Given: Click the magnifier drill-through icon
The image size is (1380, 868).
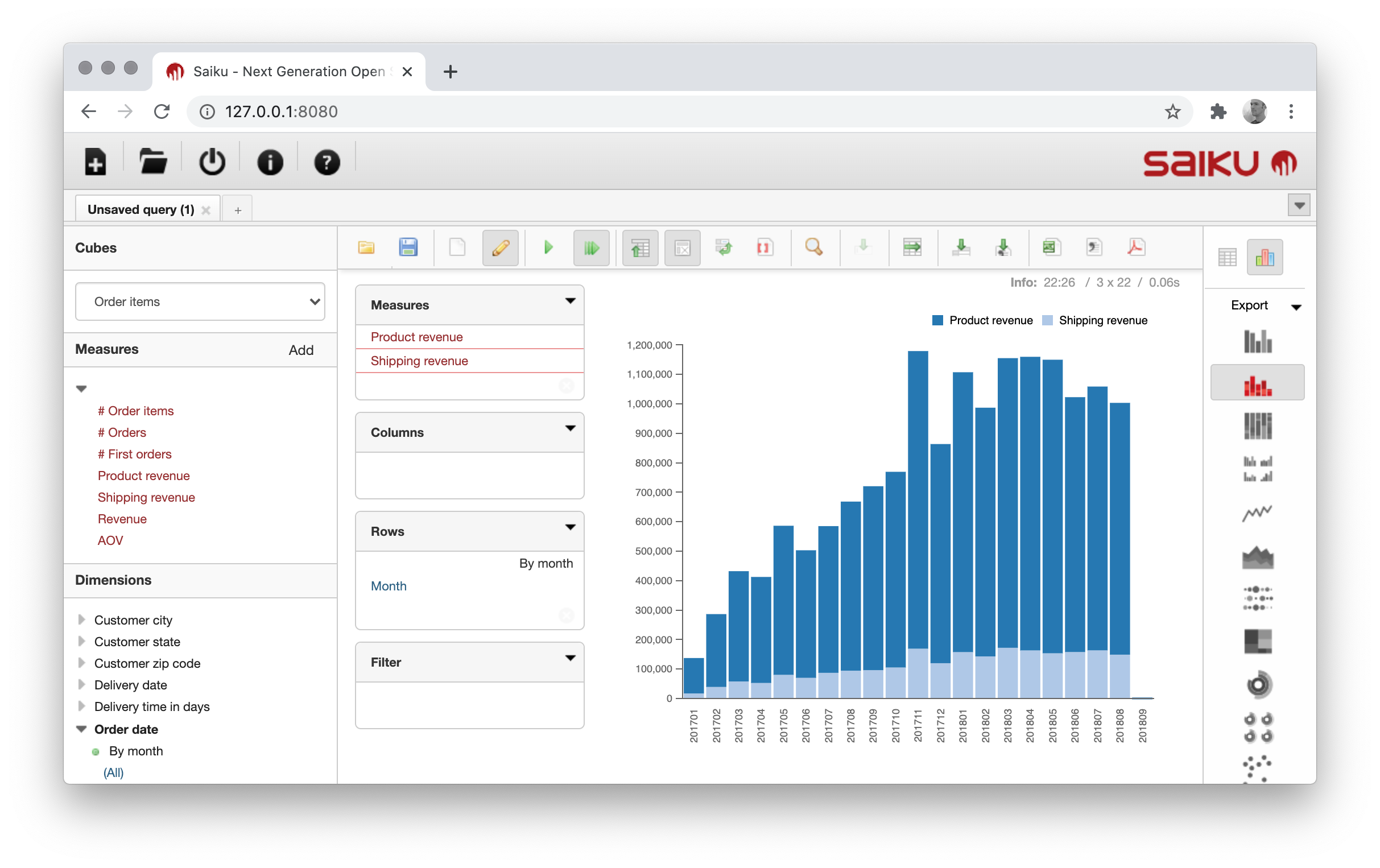Looking at the screenshot, I should pos(813,247).
